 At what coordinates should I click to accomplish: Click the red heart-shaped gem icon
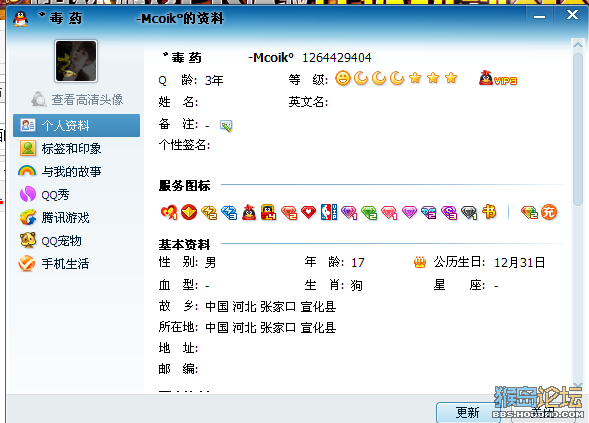pos(308,212)
